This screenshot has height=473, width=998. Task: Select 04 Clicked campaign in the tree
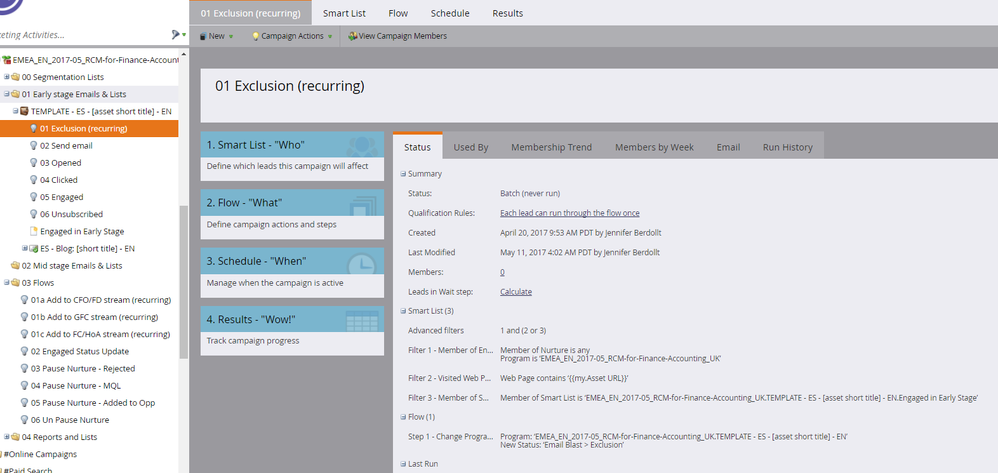(58, 180)
